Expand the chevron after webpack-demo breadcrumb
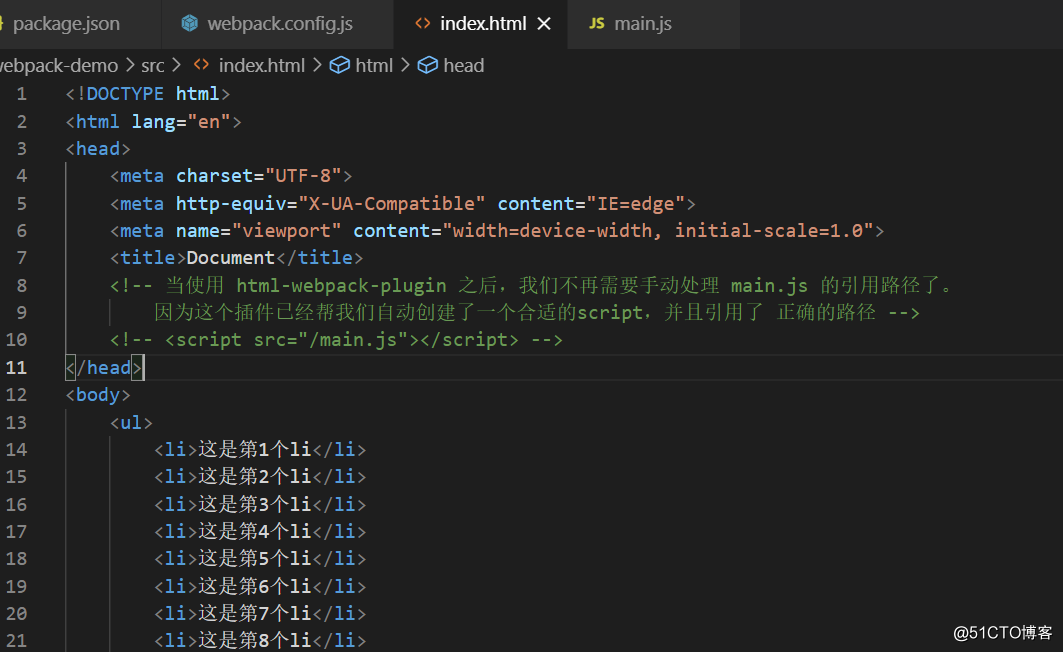Viewport: 1063px width, 652px height. (129, 65)
